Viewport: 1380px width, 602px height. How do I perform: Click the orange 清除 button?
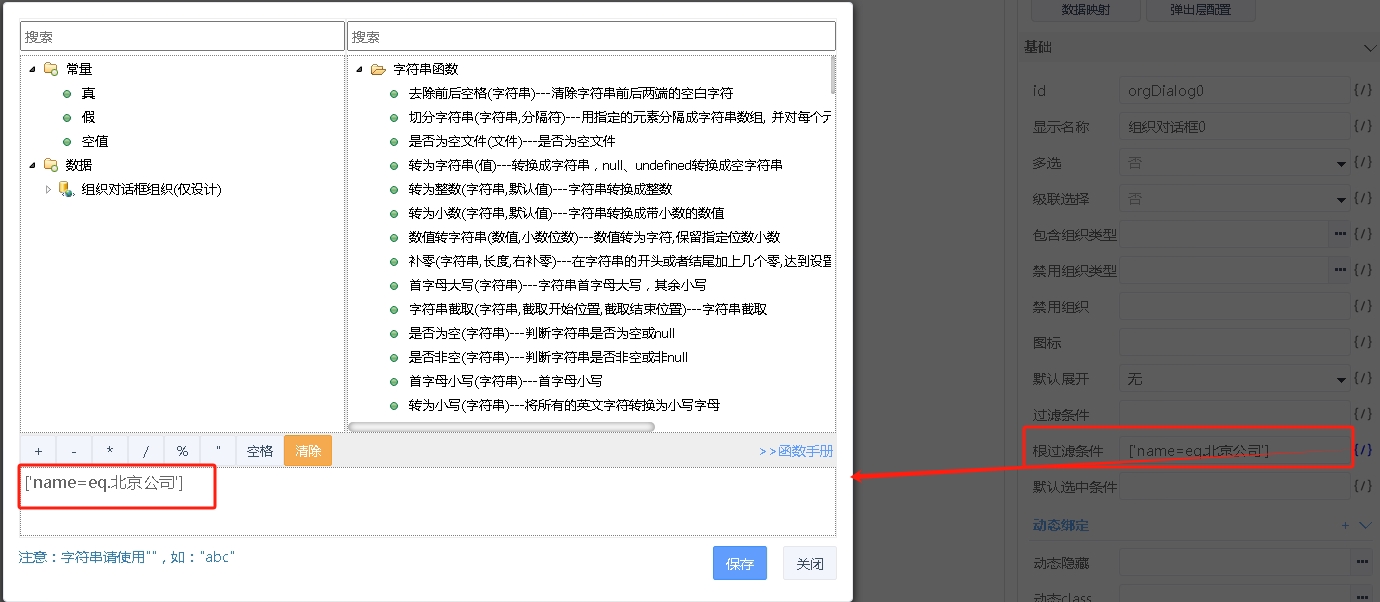[x=308, y=451]
